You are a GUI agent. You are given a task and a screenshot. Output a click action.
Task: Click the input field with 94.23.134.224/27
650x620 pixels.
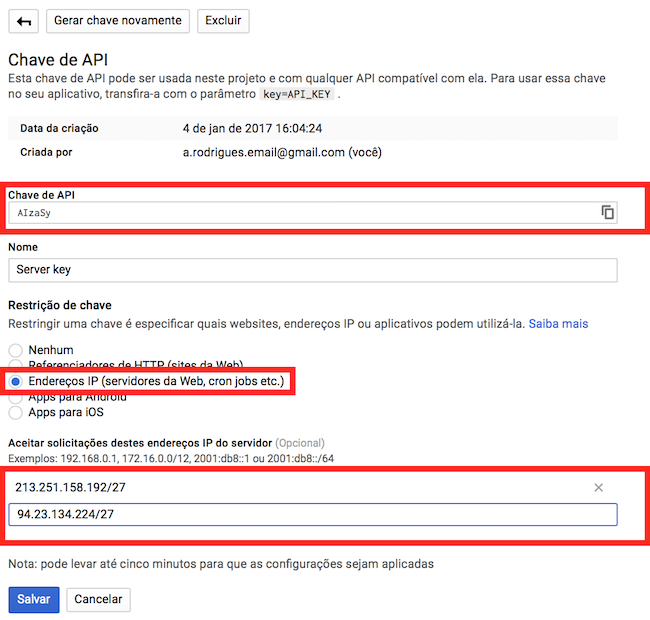click(312, 514)
